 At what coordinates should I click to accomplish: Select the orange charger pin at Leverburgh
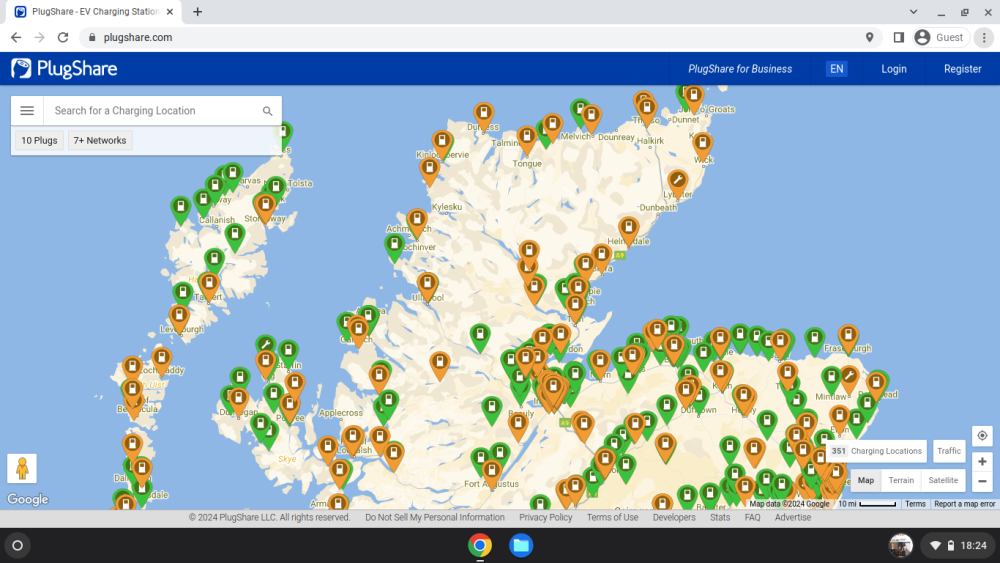point(179,318)
